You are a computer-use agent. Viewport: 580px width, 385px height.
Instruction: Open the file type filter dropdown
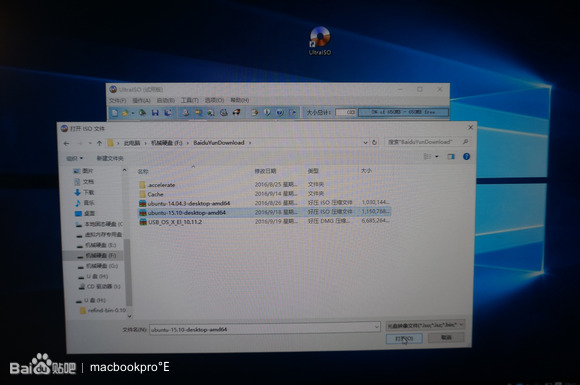425,325
